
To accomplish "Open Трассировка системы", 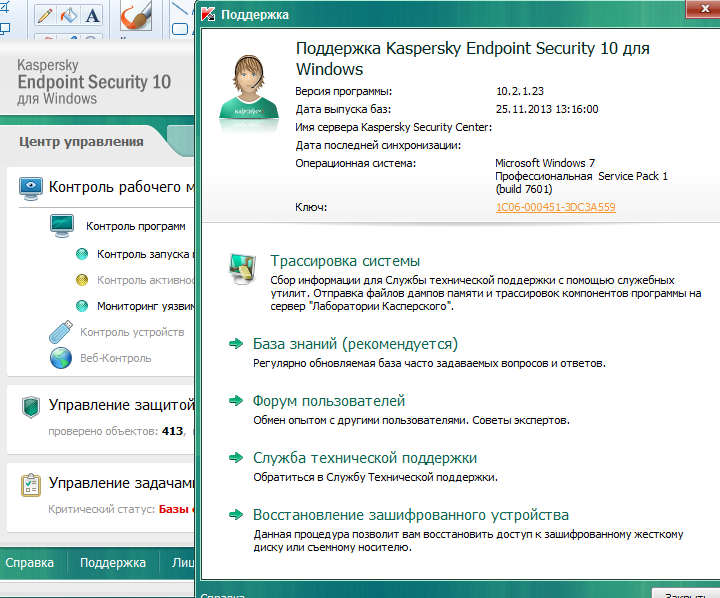I will (345, 261).
